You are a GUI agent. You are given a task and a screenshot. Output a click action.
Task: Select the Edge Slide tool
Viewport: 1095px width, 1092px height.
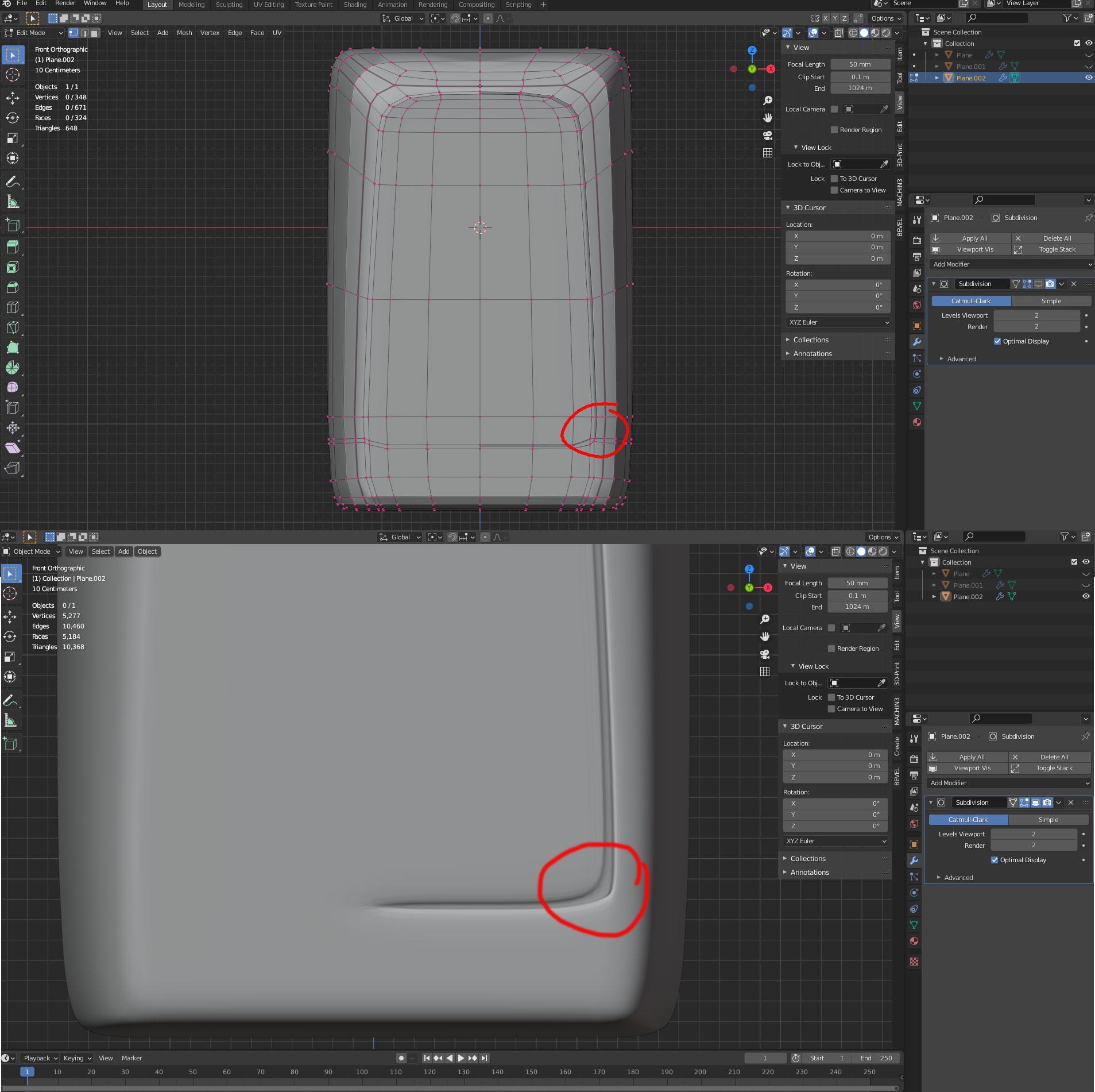point(12,408)
